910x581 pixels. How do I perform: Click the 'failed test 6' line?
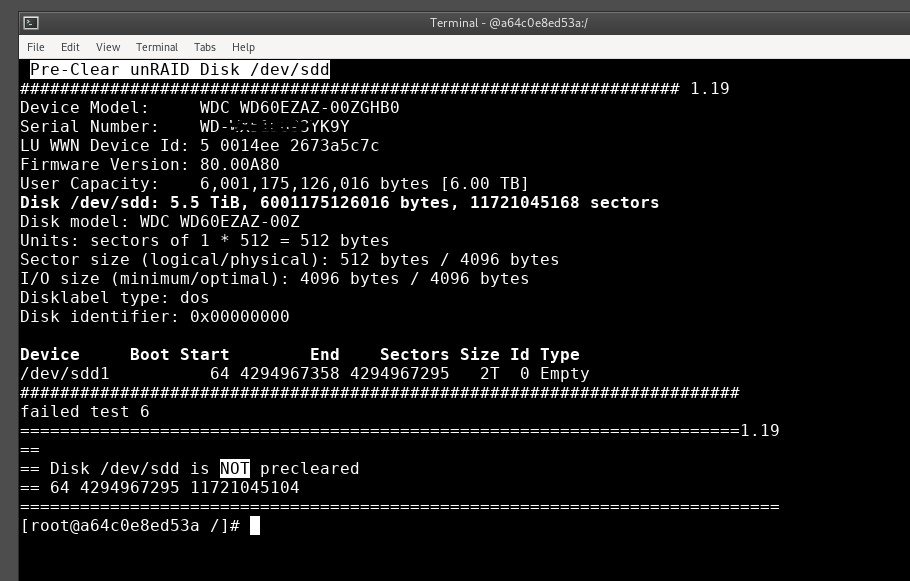(85, 412)
